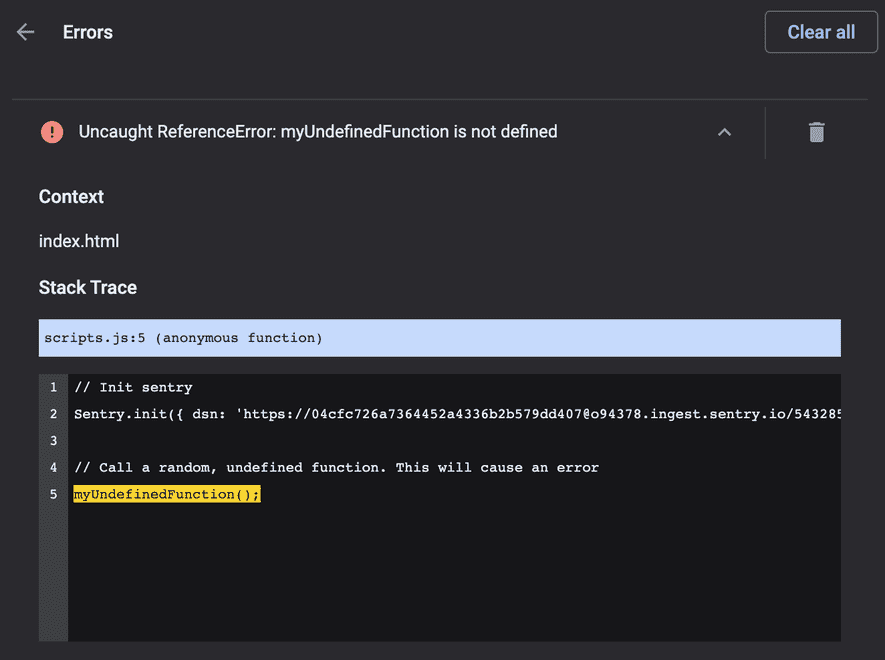Click line number 1 in the gutter
The width and height of the screenshot is (885, 660).
pos(53,387)
